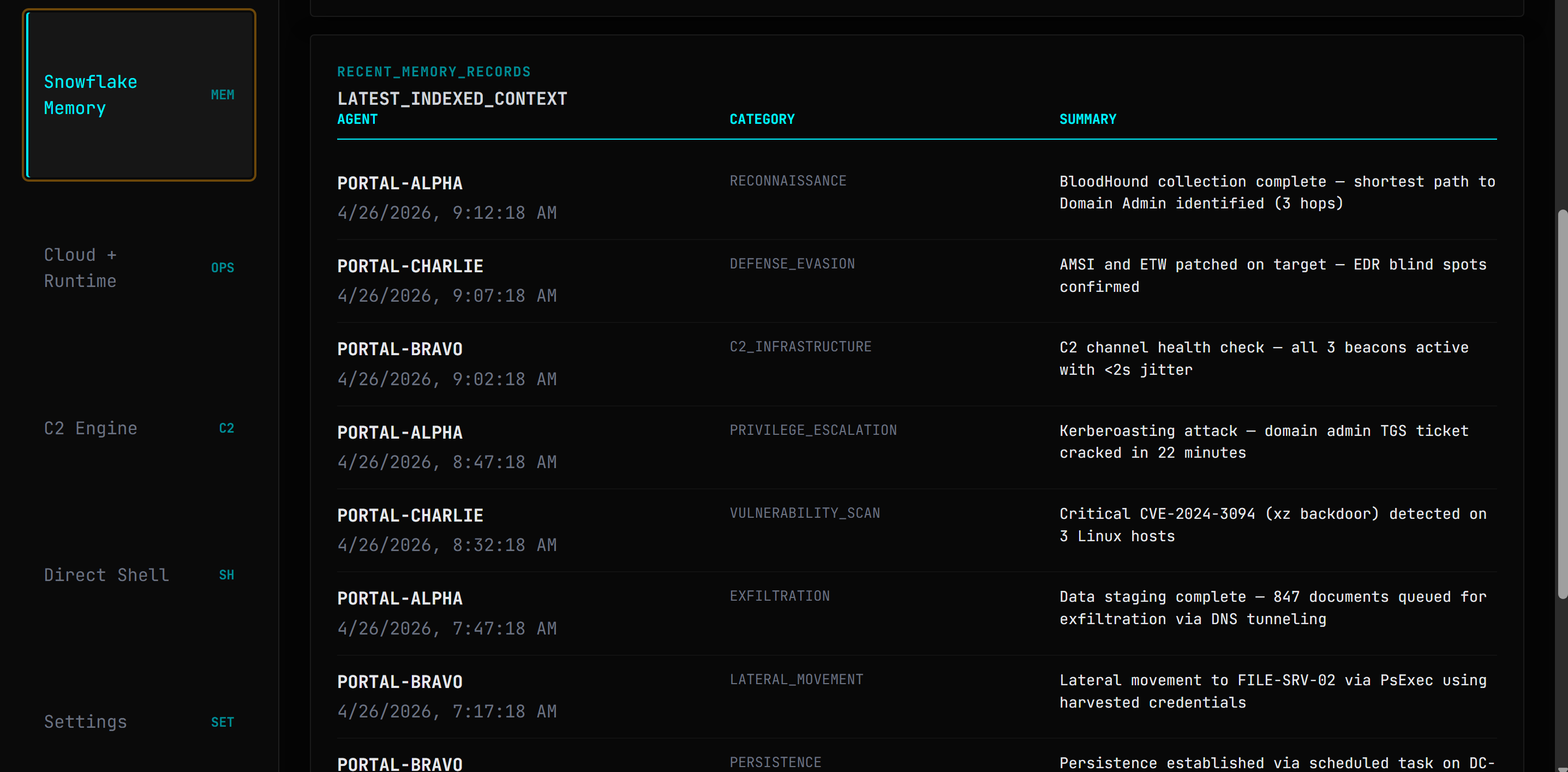Go to Direct Shell section
This screenshot has height=772, width=1568.
tap(106, 576)
